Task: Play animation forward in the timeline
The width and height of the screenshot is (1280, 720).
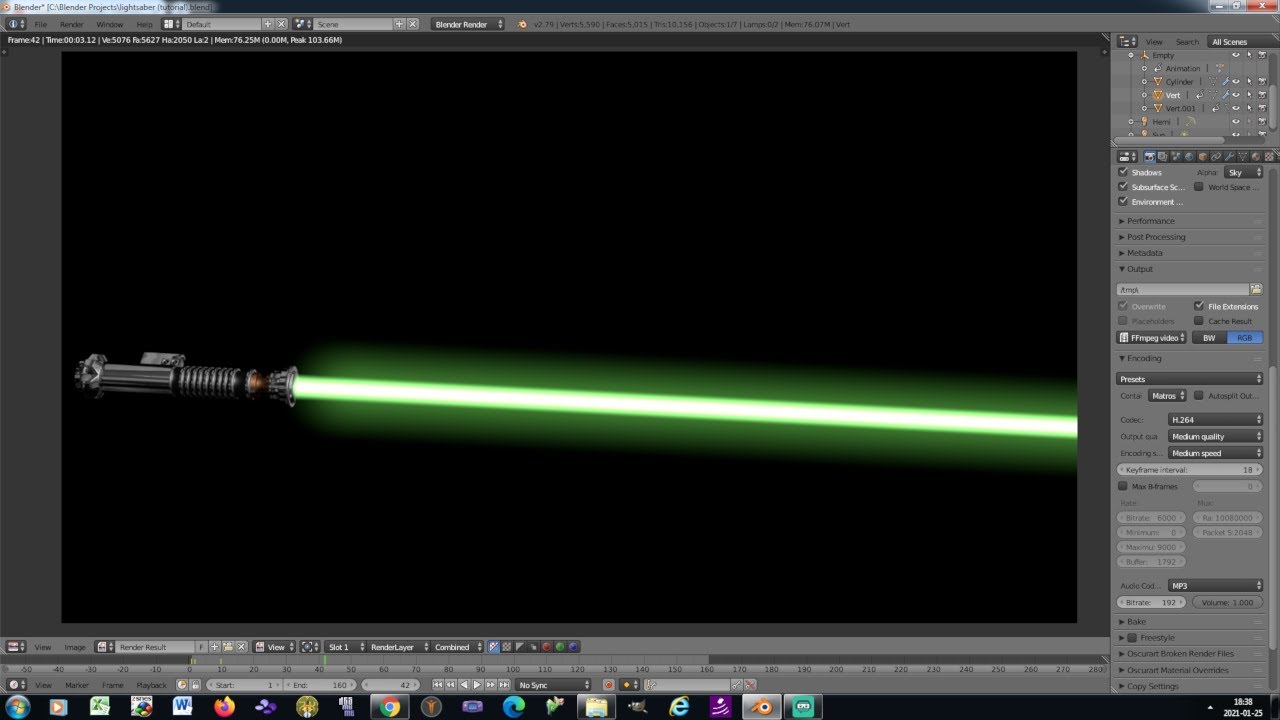Action: [477, 685]
